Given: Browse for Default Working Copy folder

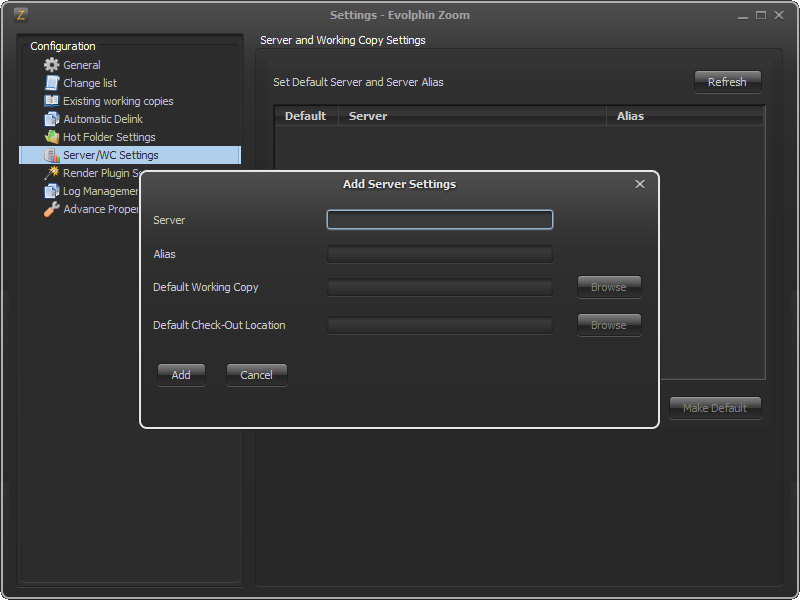Looking at the screenshot, I should click(608, 287).
